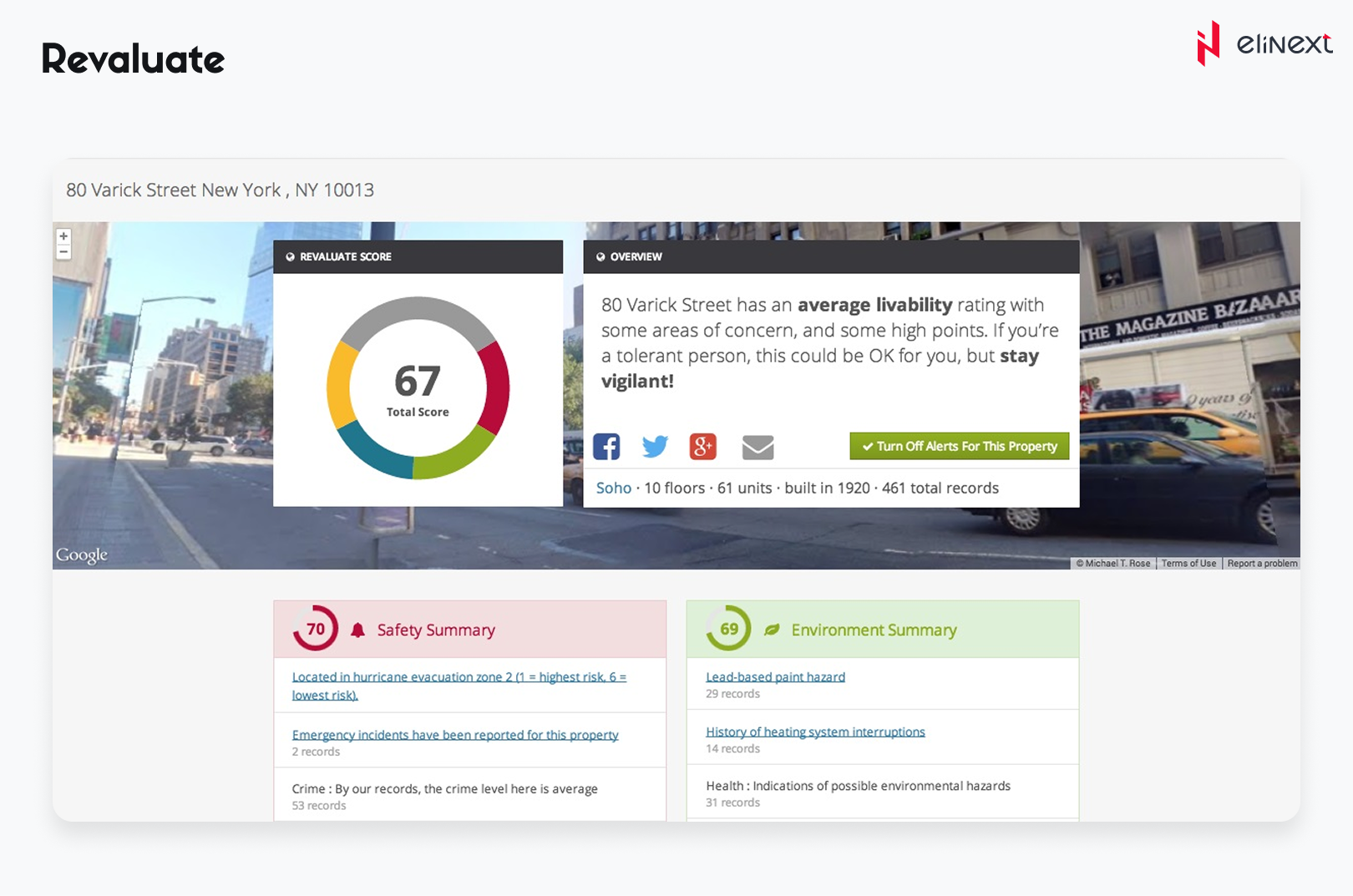Turn off alerts for this property

959,447
